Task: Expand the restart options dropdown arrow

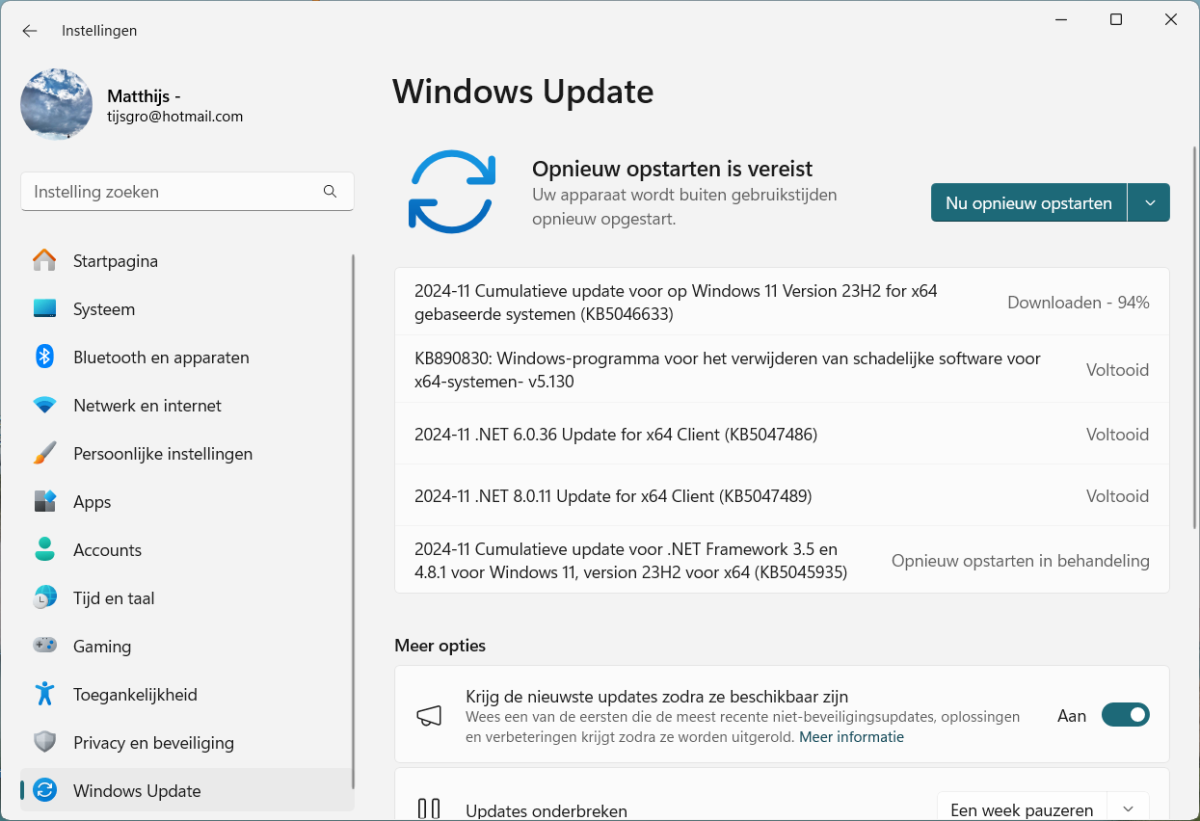Action: (1149, 202)
